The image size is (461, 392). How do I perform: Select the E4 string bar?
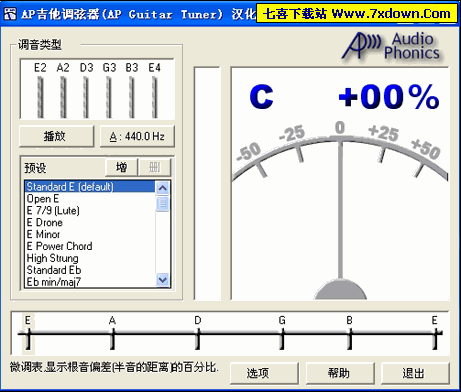point(154,97)
